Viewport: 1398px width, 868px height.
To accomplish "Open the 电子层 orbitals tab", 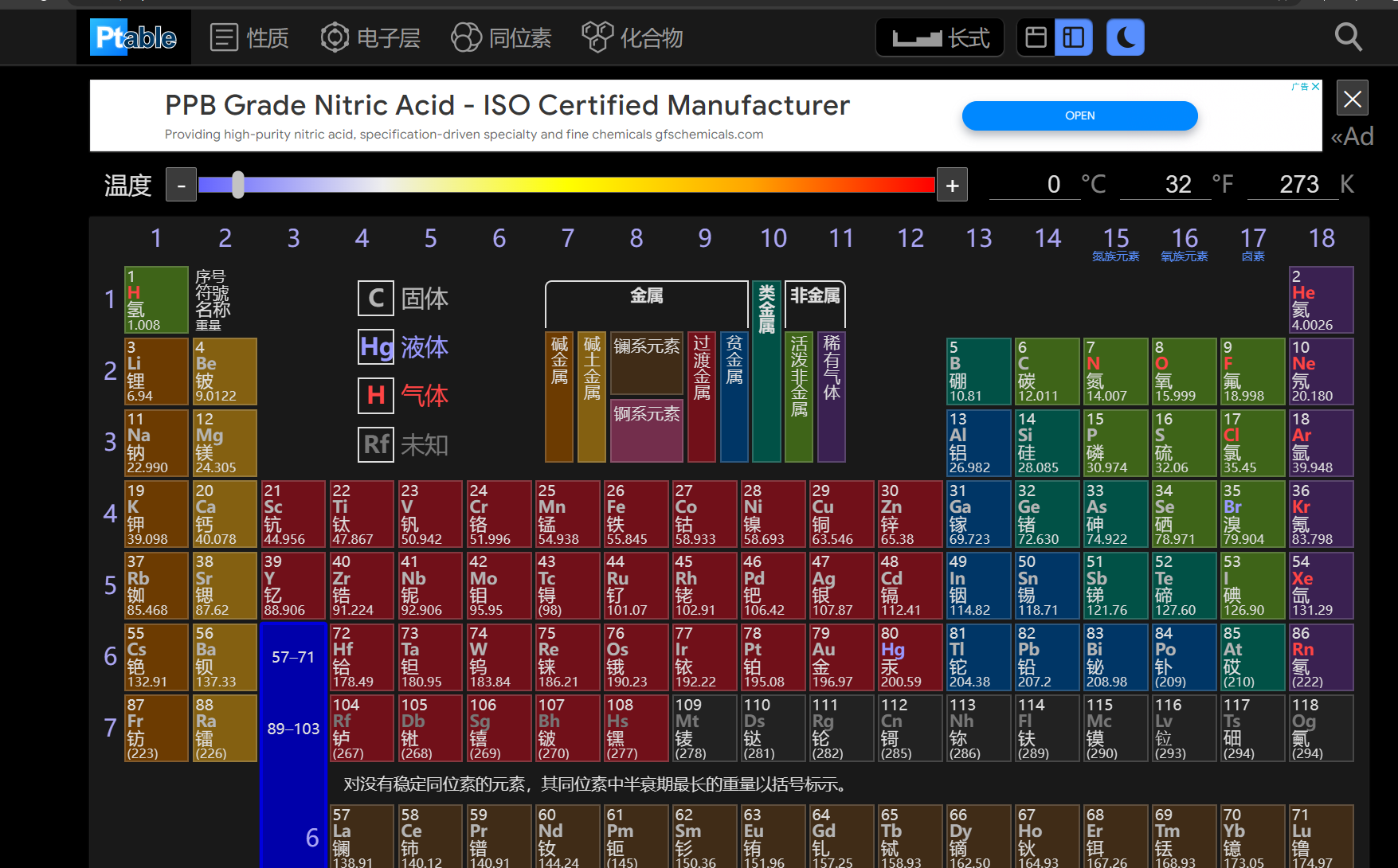I will pos(370,37).
